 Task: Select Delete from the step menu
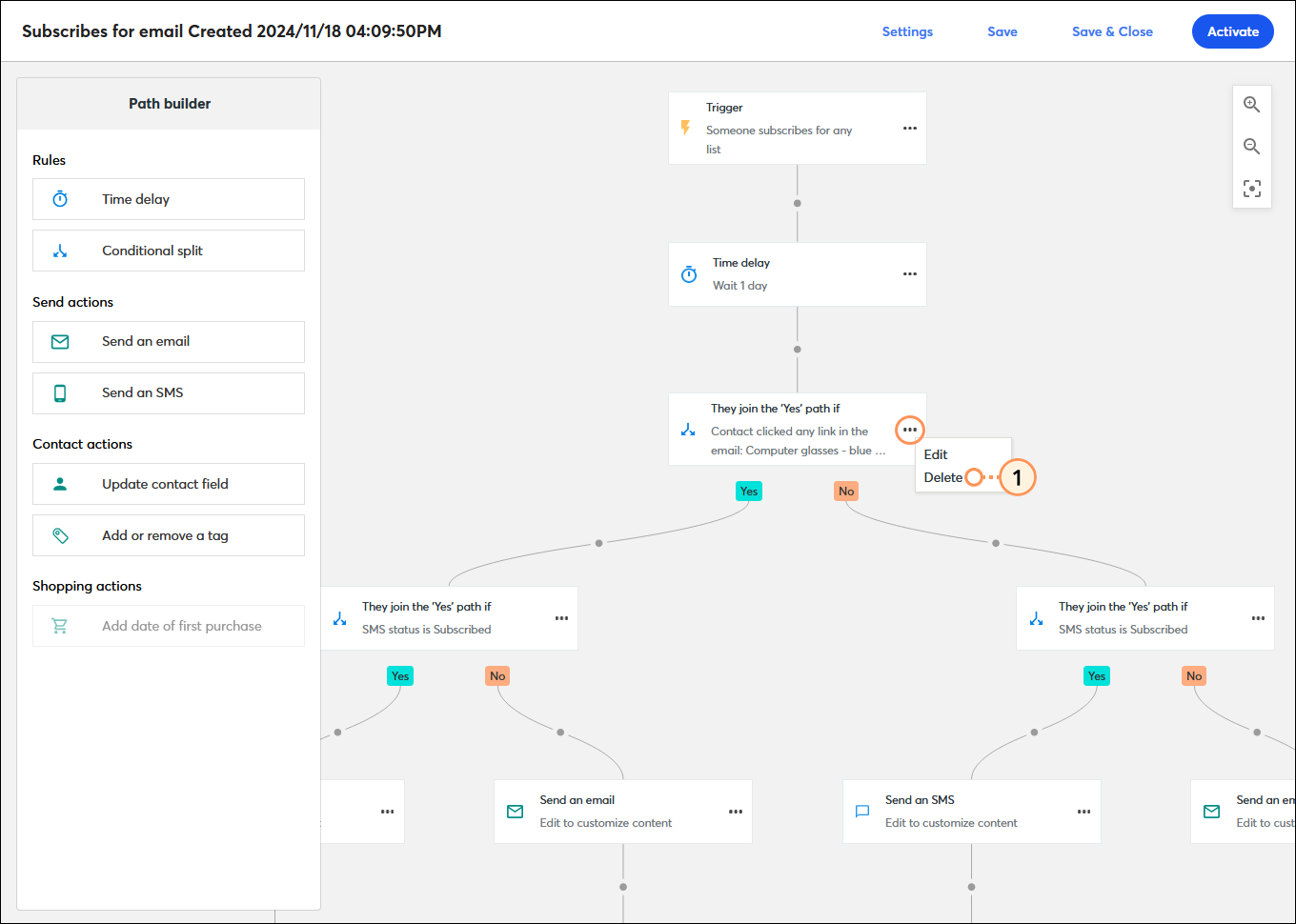943,477
